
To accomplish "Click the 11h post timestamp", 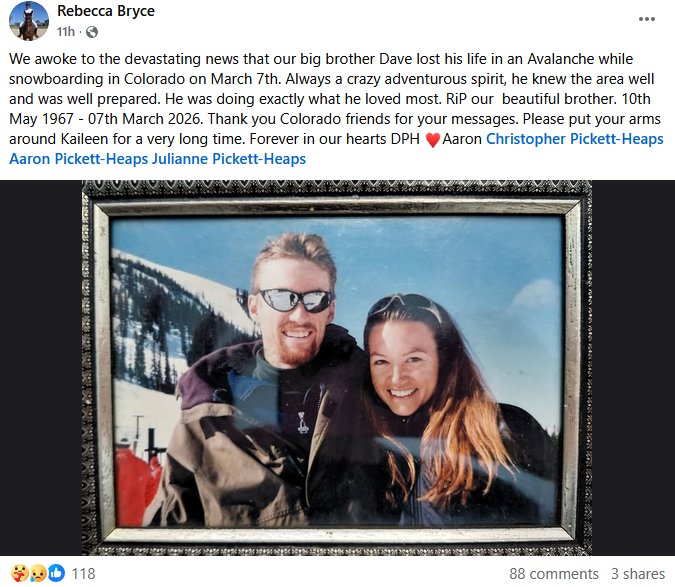I will (x=66, y=32).
